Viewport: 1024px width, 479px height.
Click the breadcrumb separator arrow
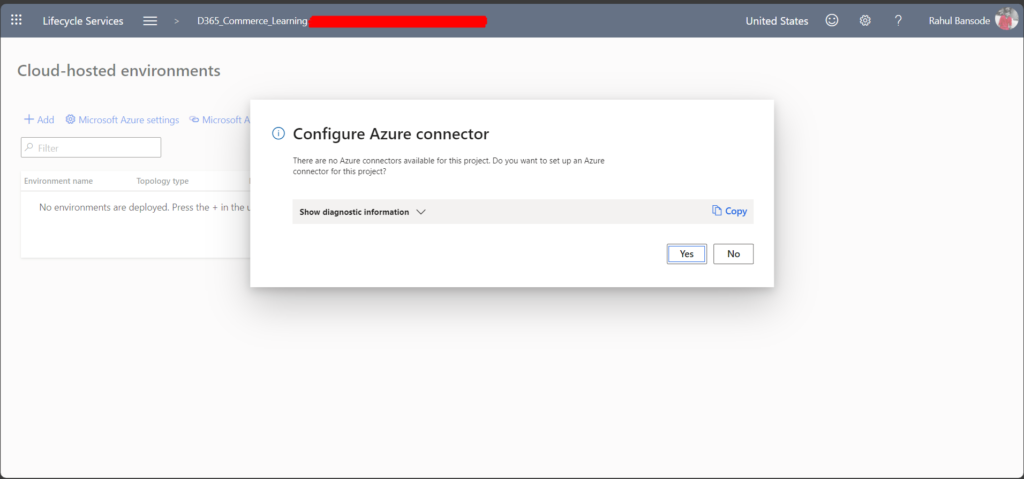tap(176, 21)
